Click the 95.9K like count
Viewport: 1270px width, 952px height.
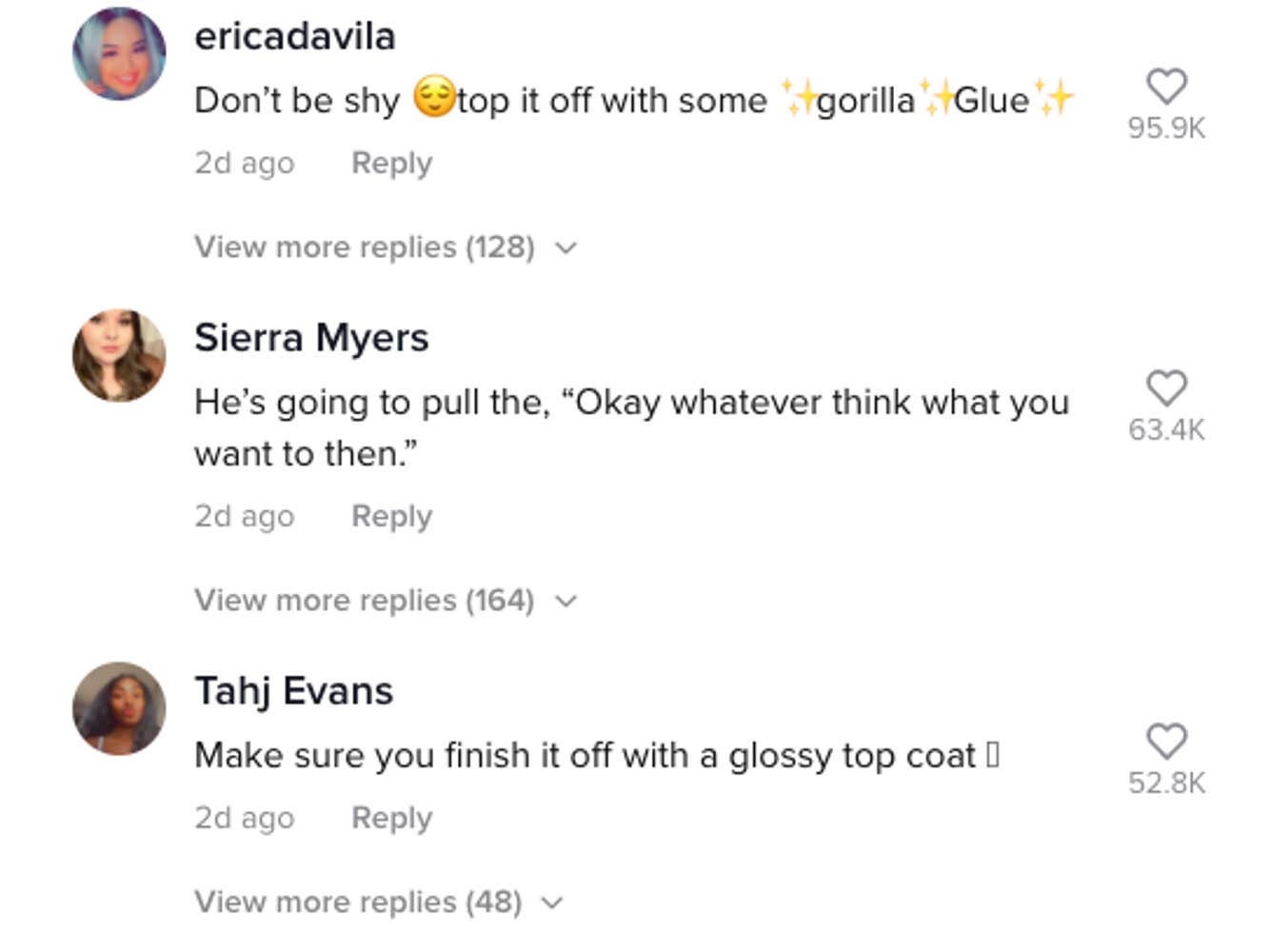[1166, 128]
